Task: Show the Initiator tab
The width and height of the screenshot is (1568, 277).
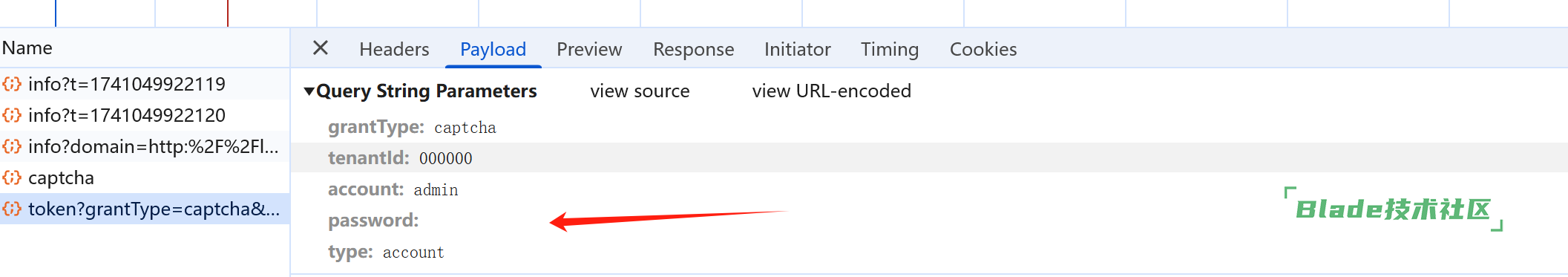Action: [797, 49]
